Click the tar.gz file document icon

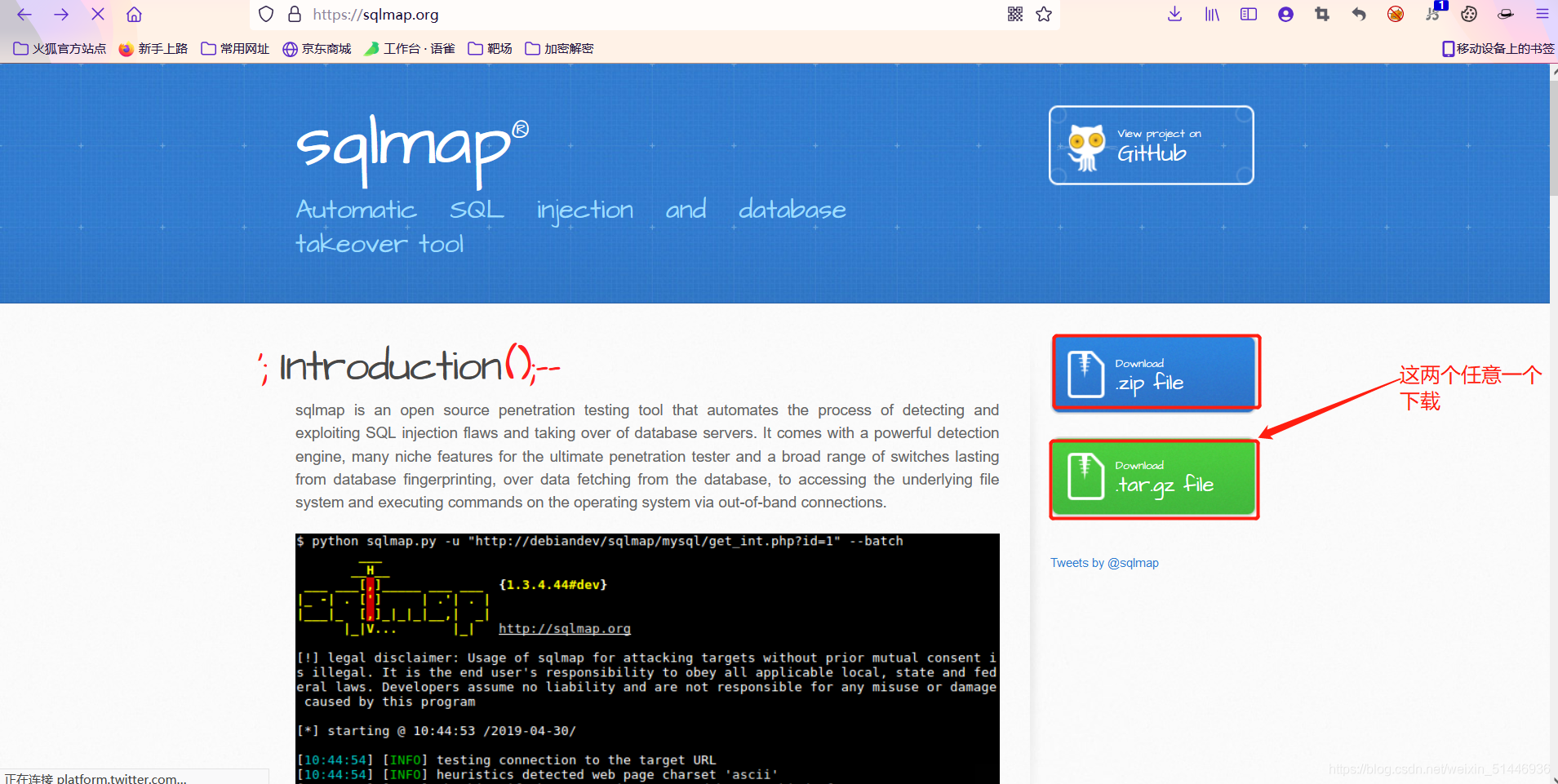(x=1085, y=476)
